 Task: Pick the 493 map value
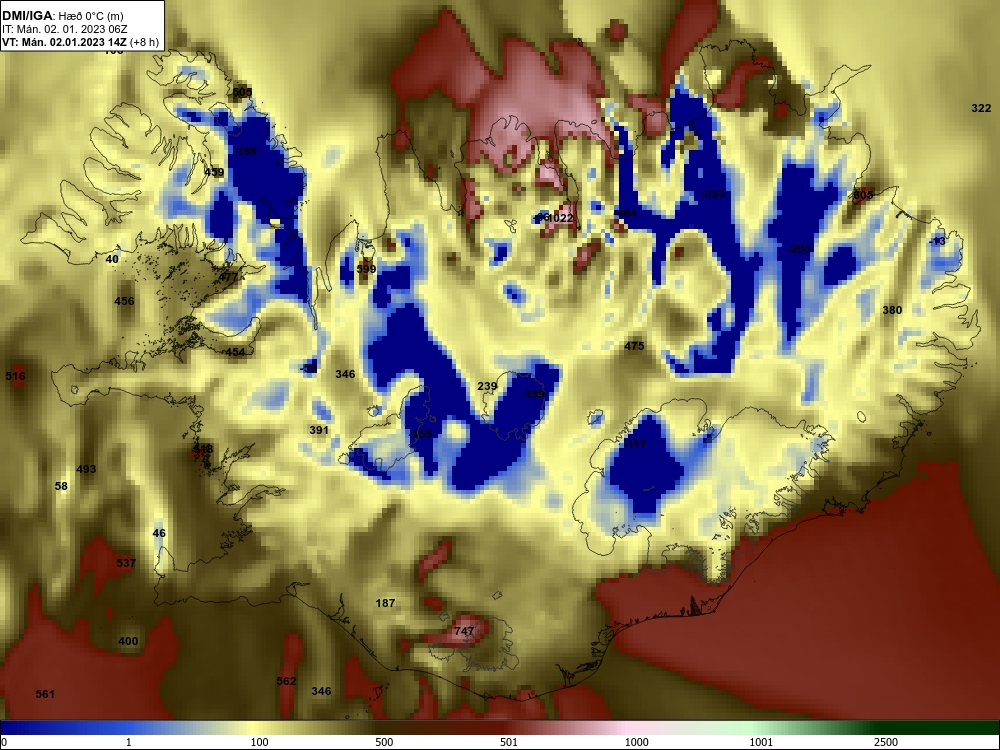(86, 469)
